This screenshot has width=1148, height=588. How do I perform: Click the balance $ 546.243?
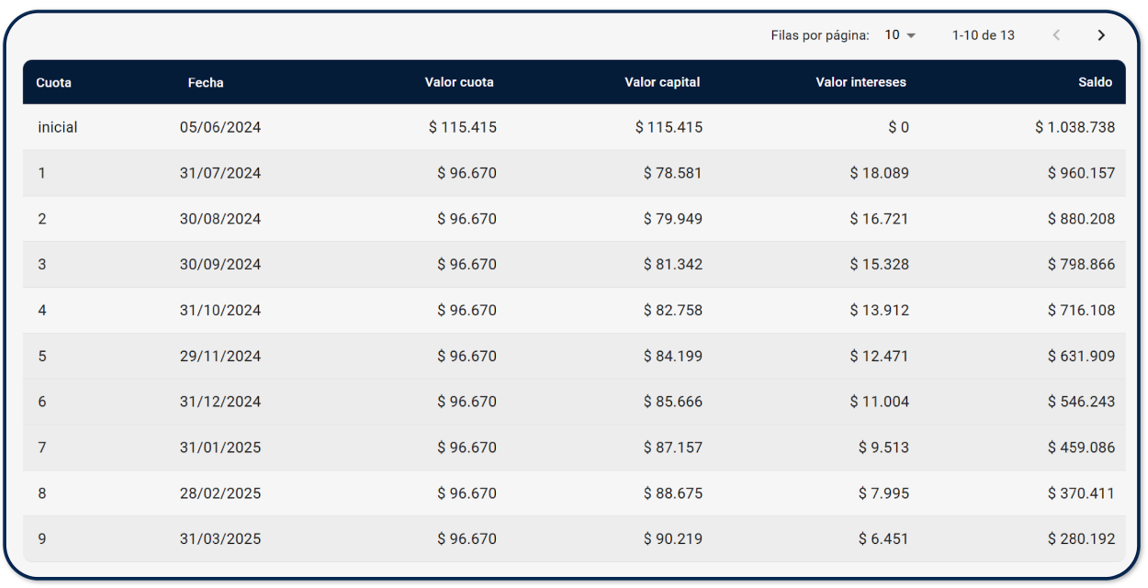pos(1081,402)
